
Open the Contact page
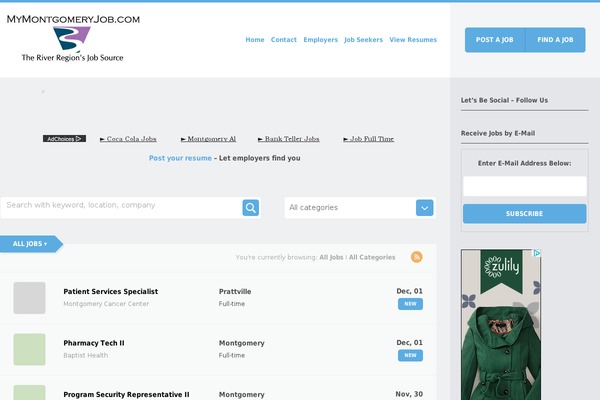[x=284, y=40]
